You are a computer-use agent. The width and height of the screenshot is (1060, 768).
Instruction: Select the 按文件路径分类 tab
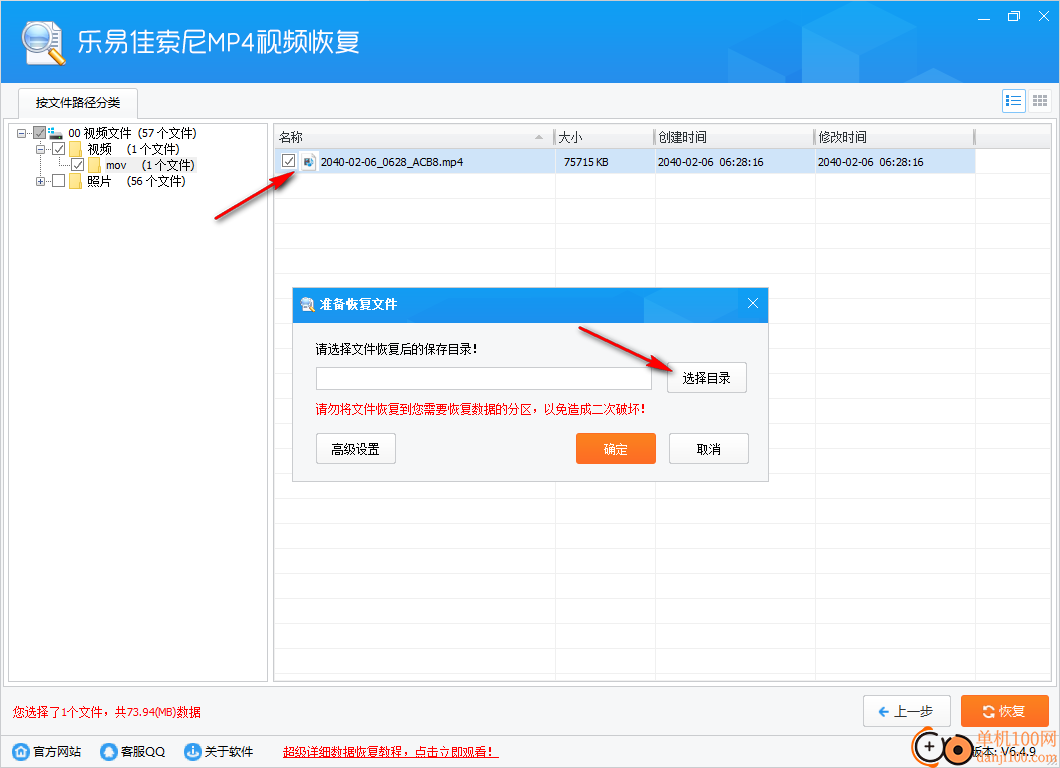click(x=78, y=103)
